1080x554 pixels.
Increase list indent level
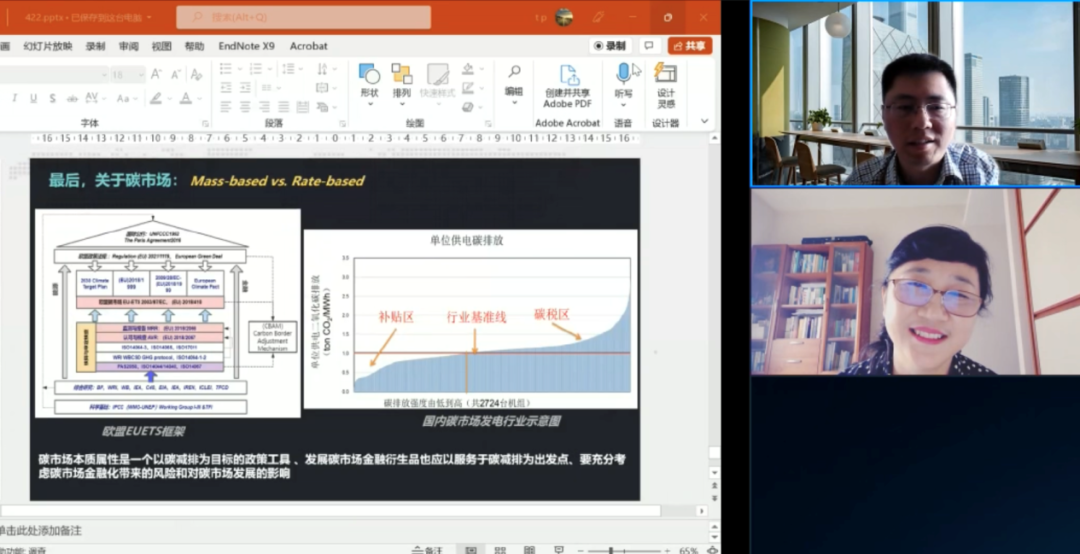pyautogui.click(x=245, y=88)
